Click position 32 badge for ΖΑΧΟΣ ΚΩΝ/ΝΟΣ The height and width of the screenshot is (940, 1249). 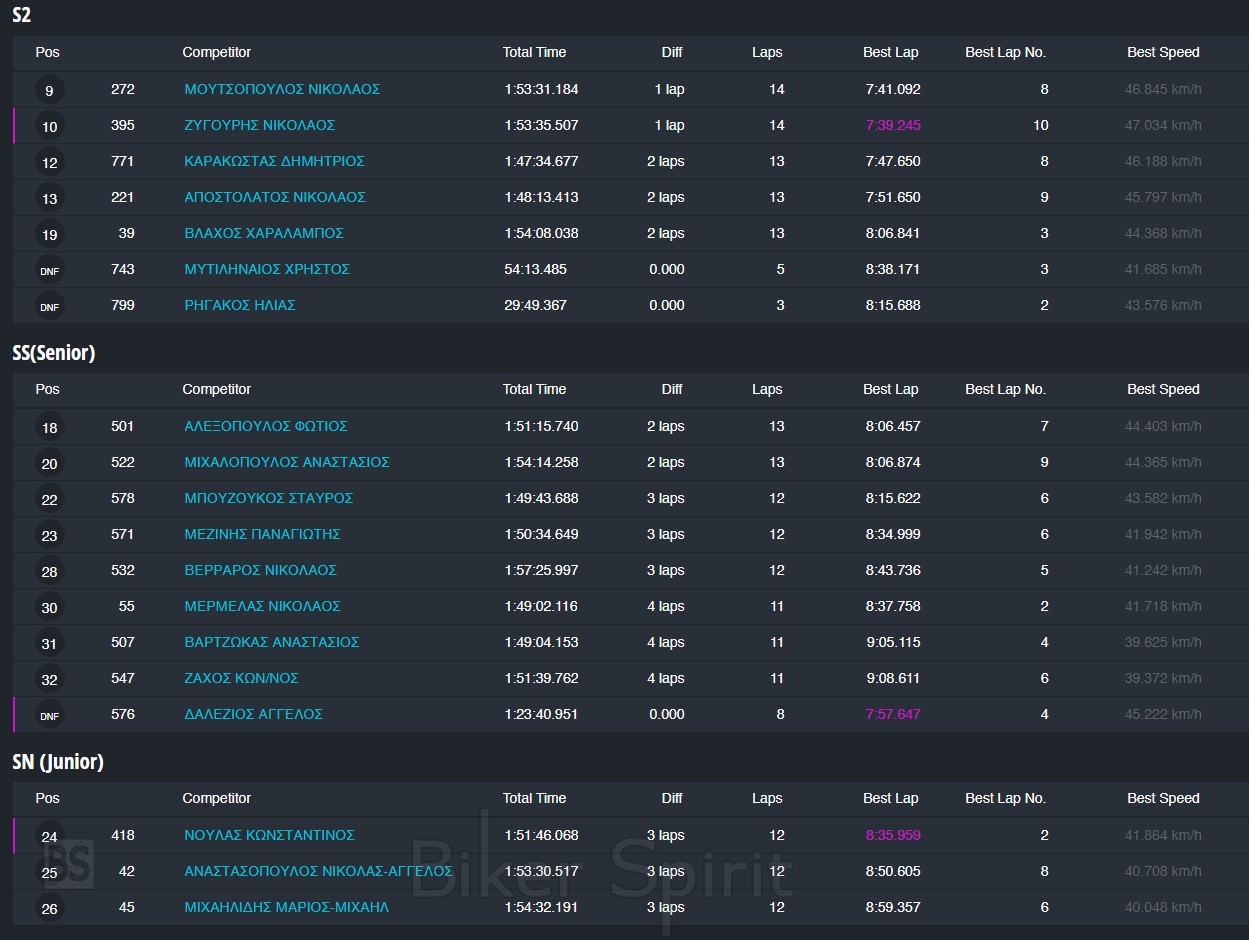pos(49,679)
